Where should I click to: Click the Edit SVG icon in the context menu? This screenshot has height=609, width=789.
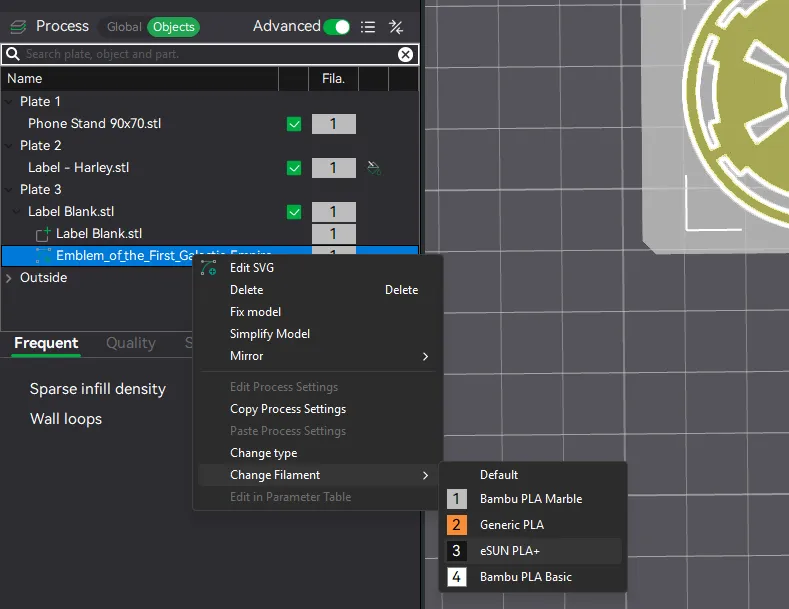(x=208, y=268)
